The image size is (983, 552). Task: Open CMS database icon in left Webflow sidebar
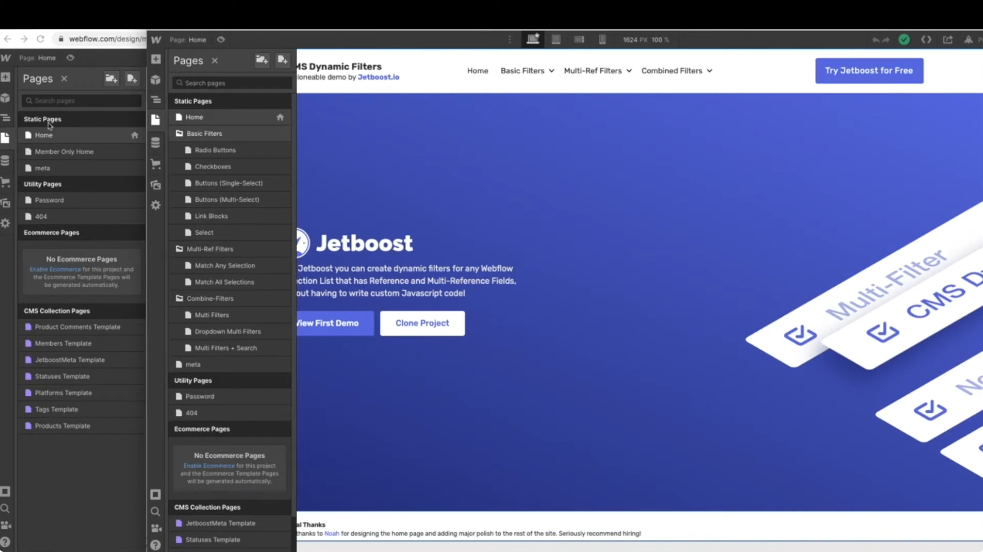[6, 161]
